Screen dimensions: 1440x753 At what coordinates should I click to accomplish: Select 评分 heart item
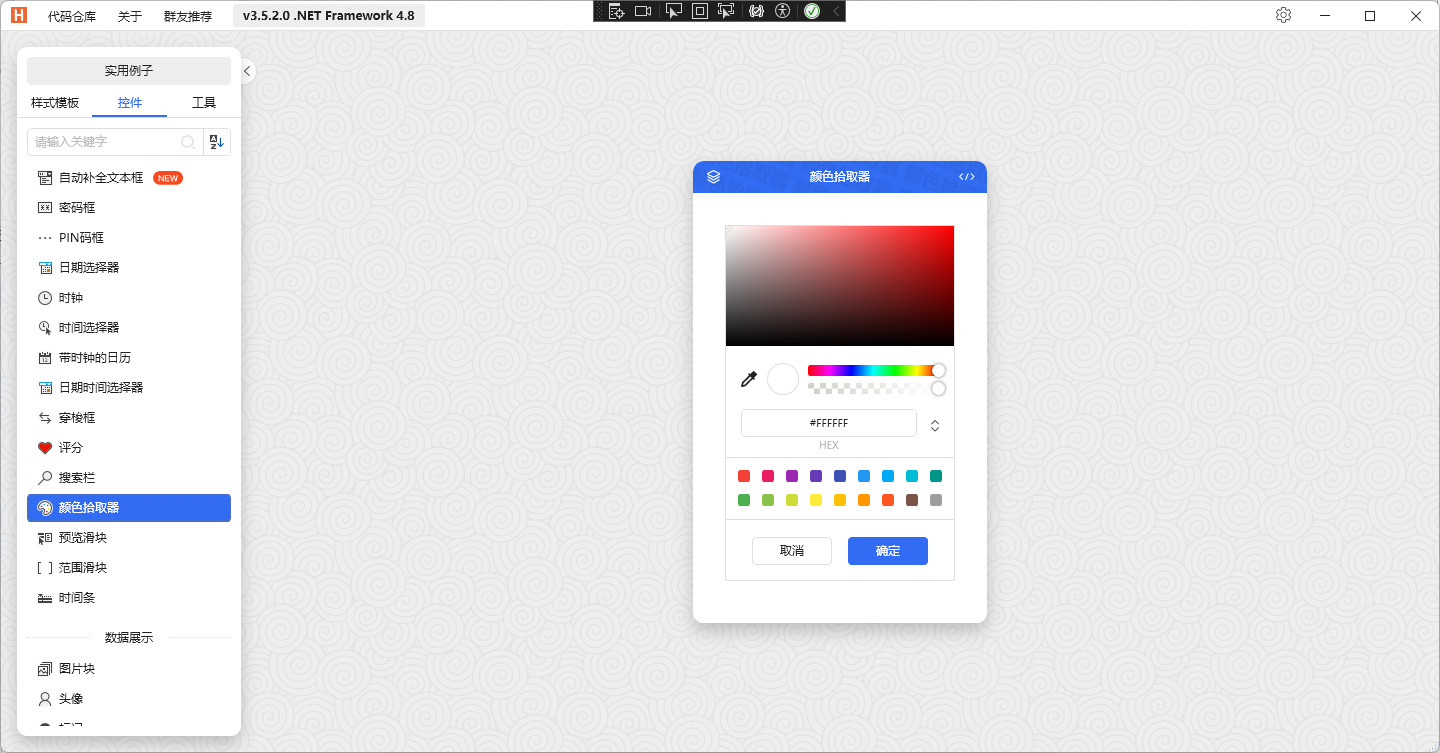click(x=129, y=448)
